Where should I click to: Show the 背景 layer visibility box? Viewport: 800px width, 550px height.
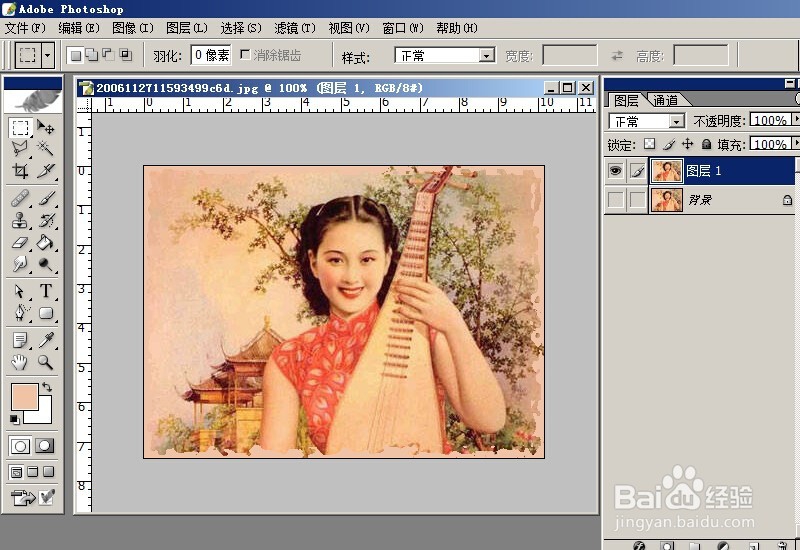click(616, 199)
